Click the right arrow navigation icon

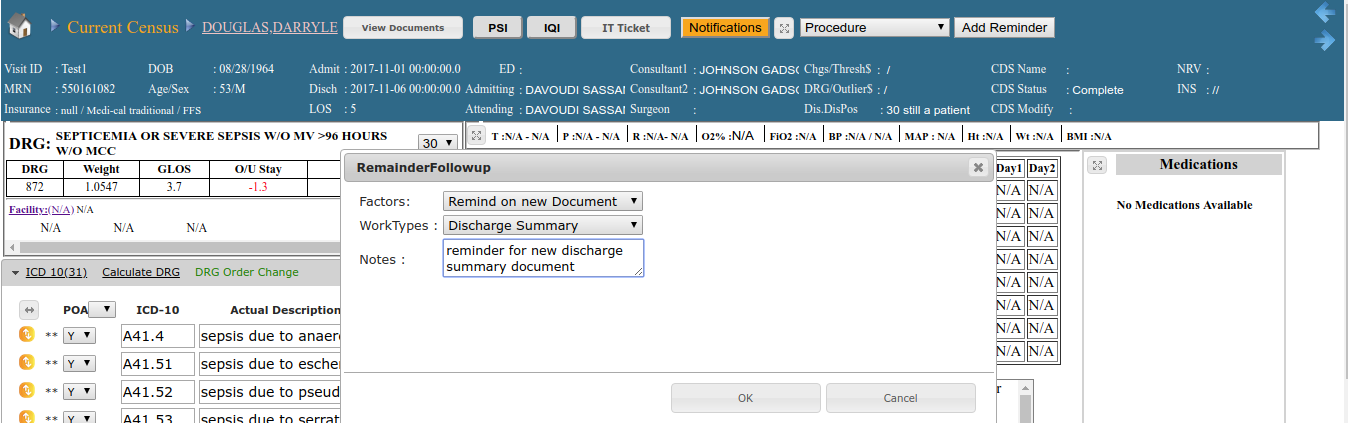click(1325, 41)
